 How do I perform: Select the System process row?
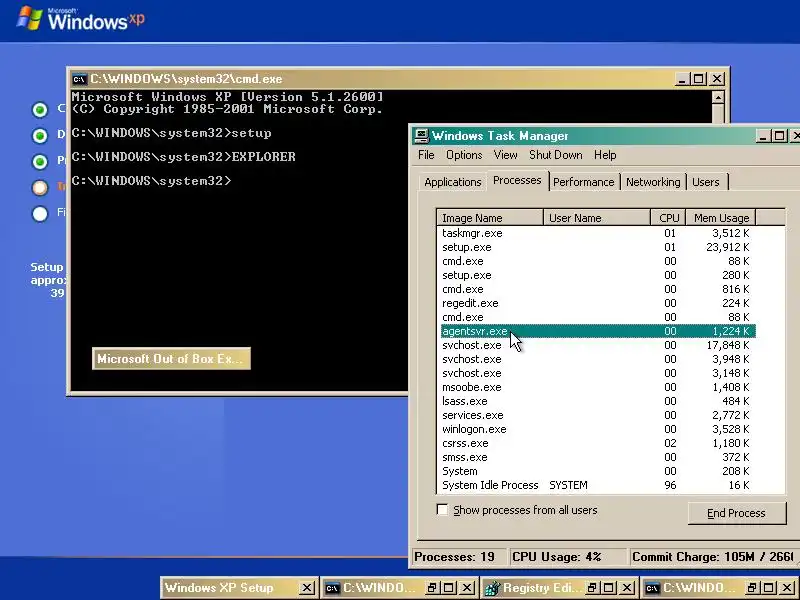pos(596,471)
